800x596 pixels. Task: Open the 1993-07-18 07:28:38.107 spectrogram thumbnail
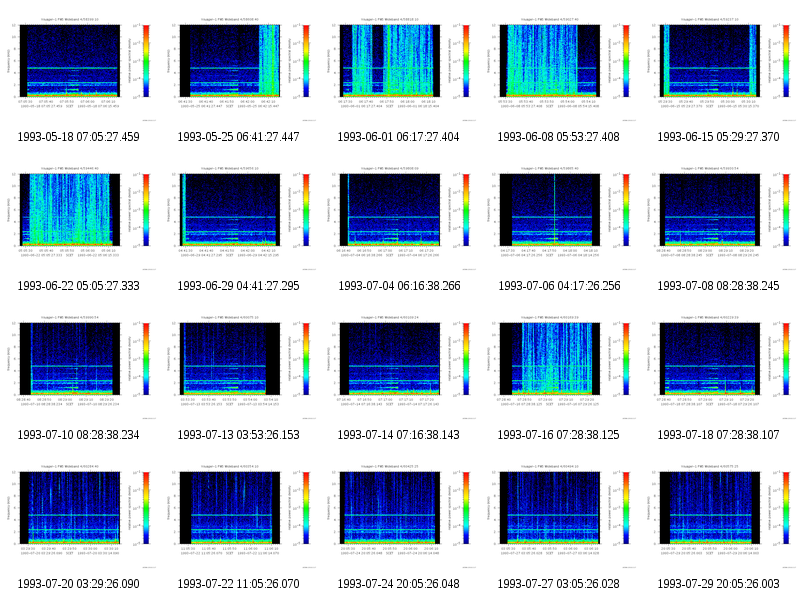pos(718,367)
